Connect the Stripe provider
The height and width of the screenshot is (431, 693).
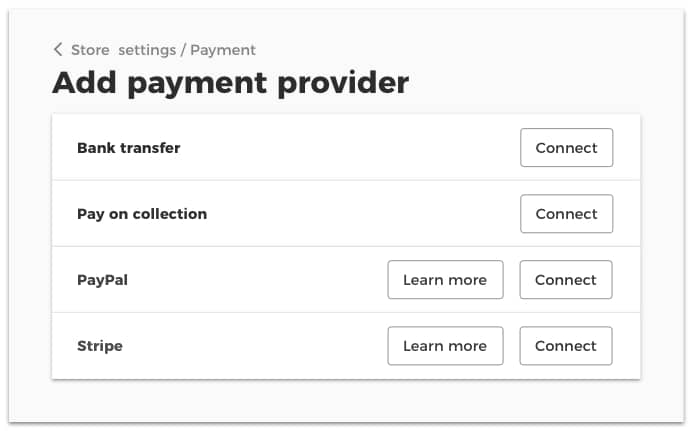click(565, 346)
